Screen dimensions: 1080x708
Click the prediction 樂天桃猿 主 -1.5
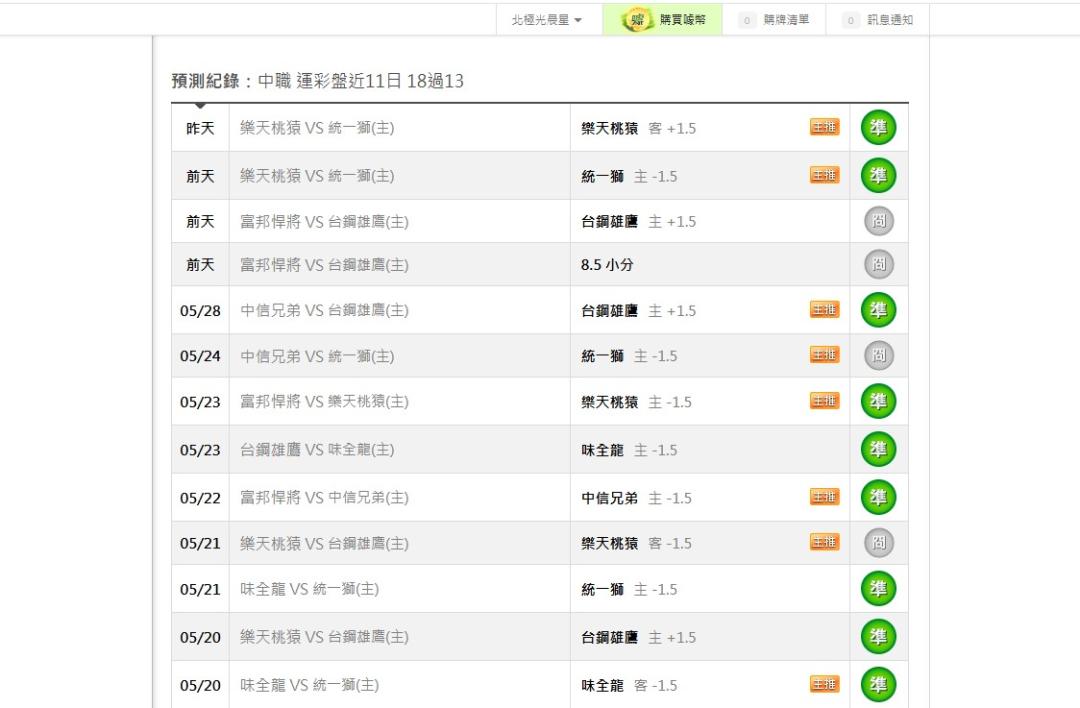636,402
